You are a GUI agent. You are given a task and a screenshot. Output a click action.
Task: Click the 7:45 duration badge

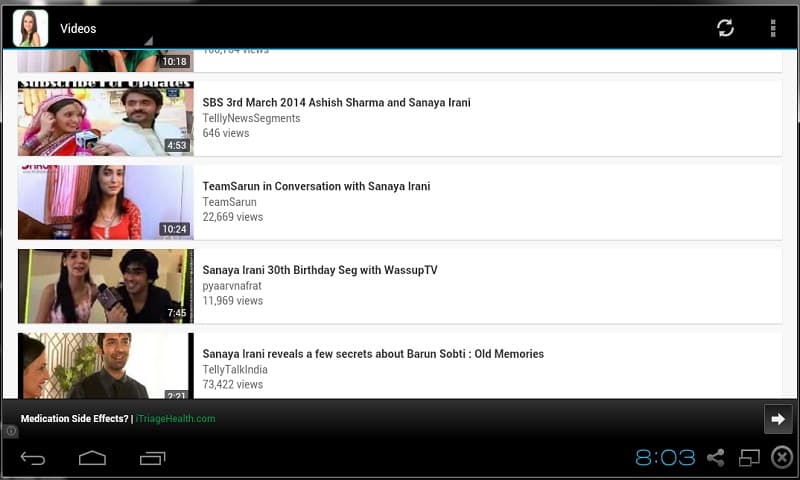point(177,313)
